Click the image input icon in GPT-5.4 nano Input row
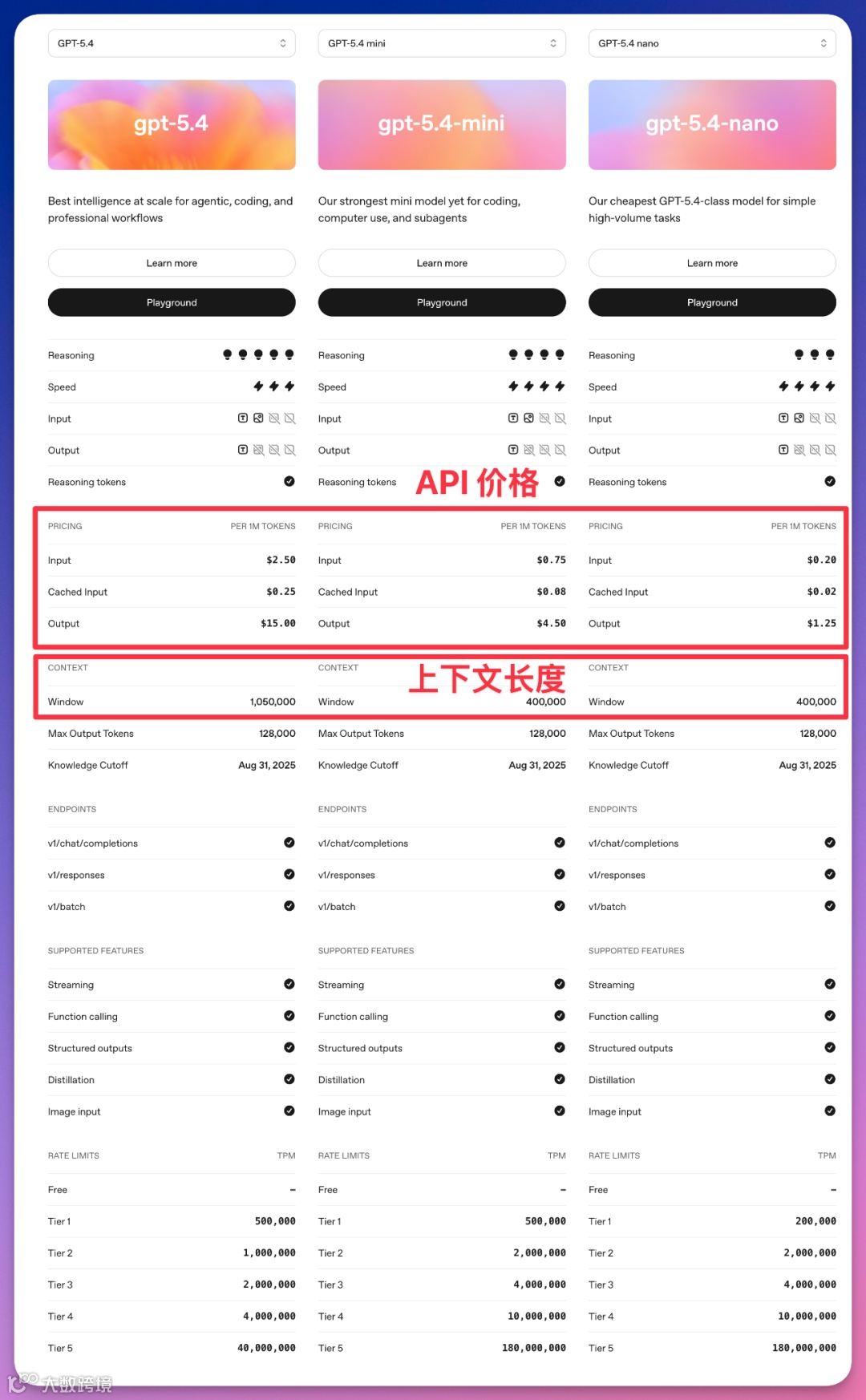The image size is (866, 1400). pyautogui.click(x=799, y=418)
